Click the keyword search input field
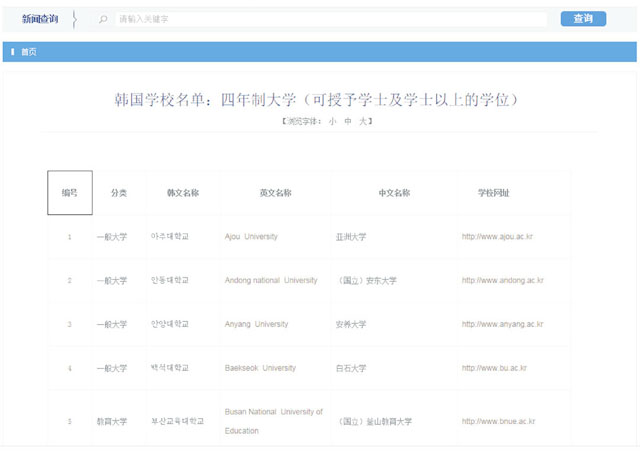The width and height of the screenshot is (640, 462). (330, 19)
